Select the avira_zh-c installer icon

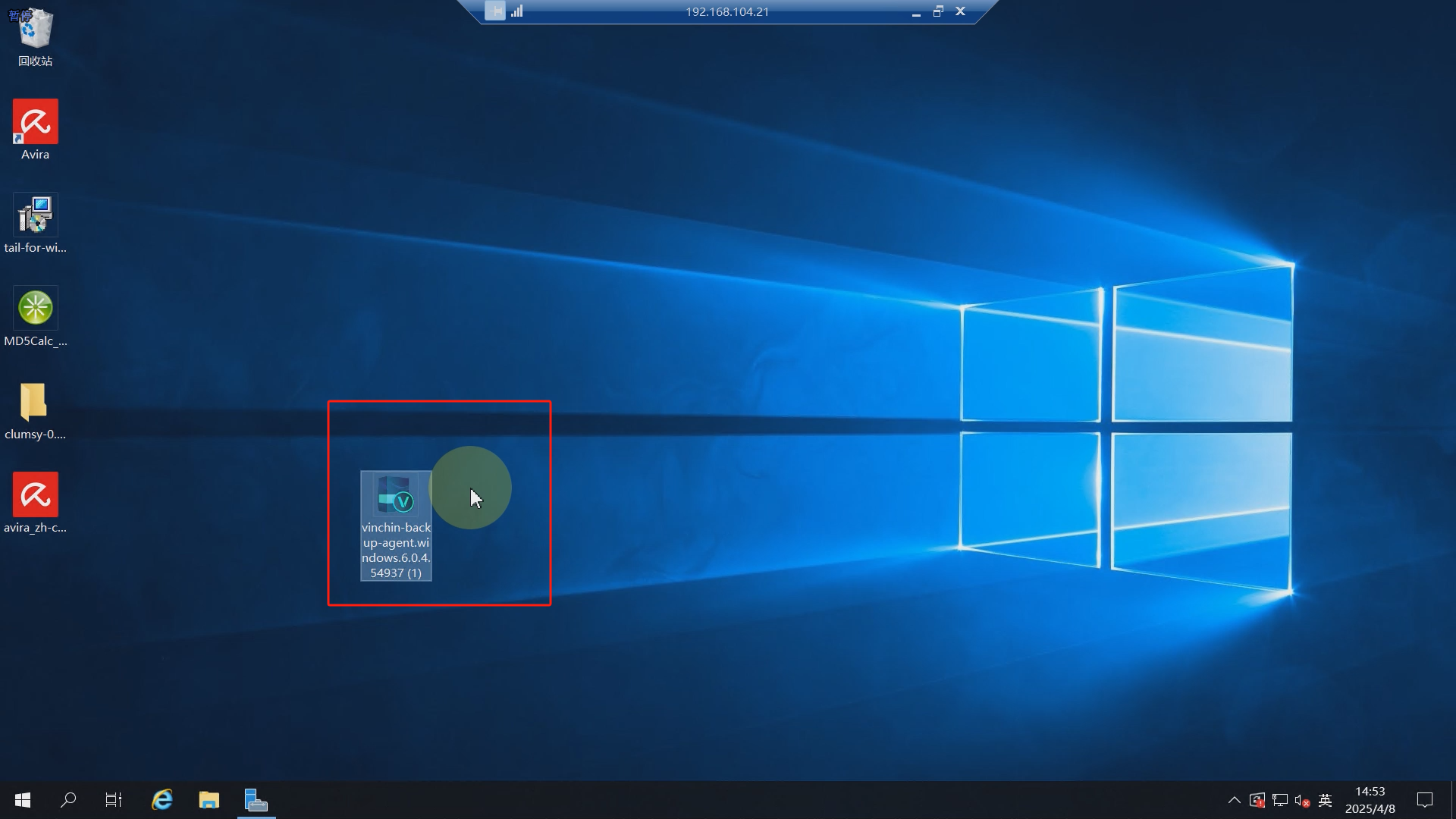coord(35,495)
